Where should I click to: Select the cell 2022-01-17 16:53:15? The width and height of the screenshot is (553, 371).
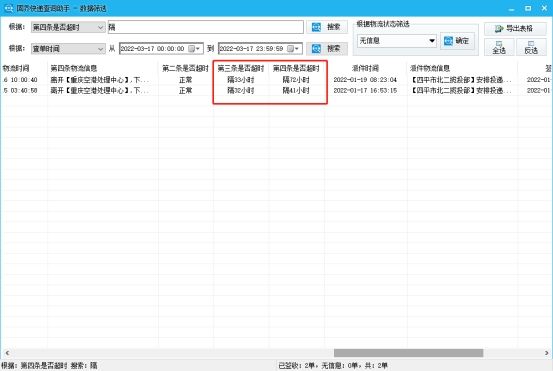tap(365, 91)
